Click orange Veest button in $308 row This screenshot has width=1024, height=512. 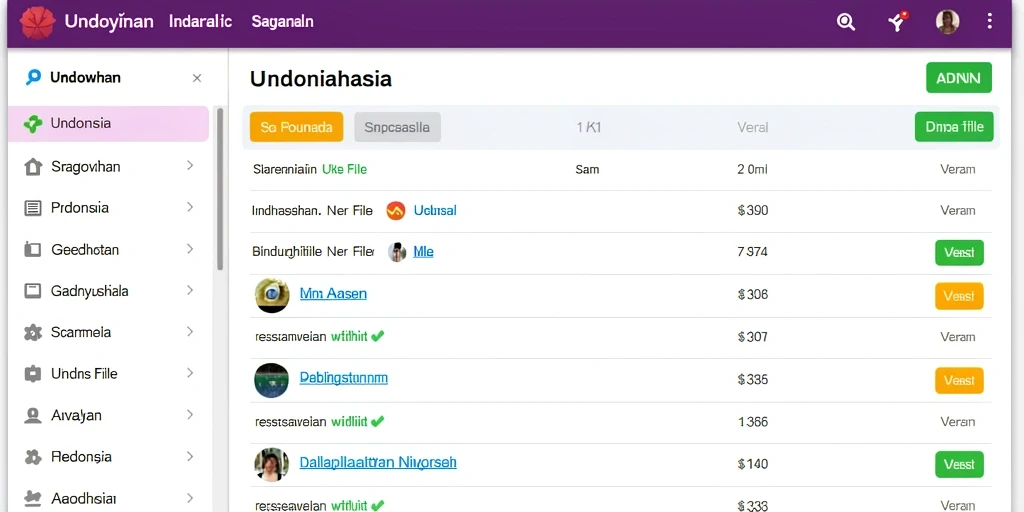point(959,296)
